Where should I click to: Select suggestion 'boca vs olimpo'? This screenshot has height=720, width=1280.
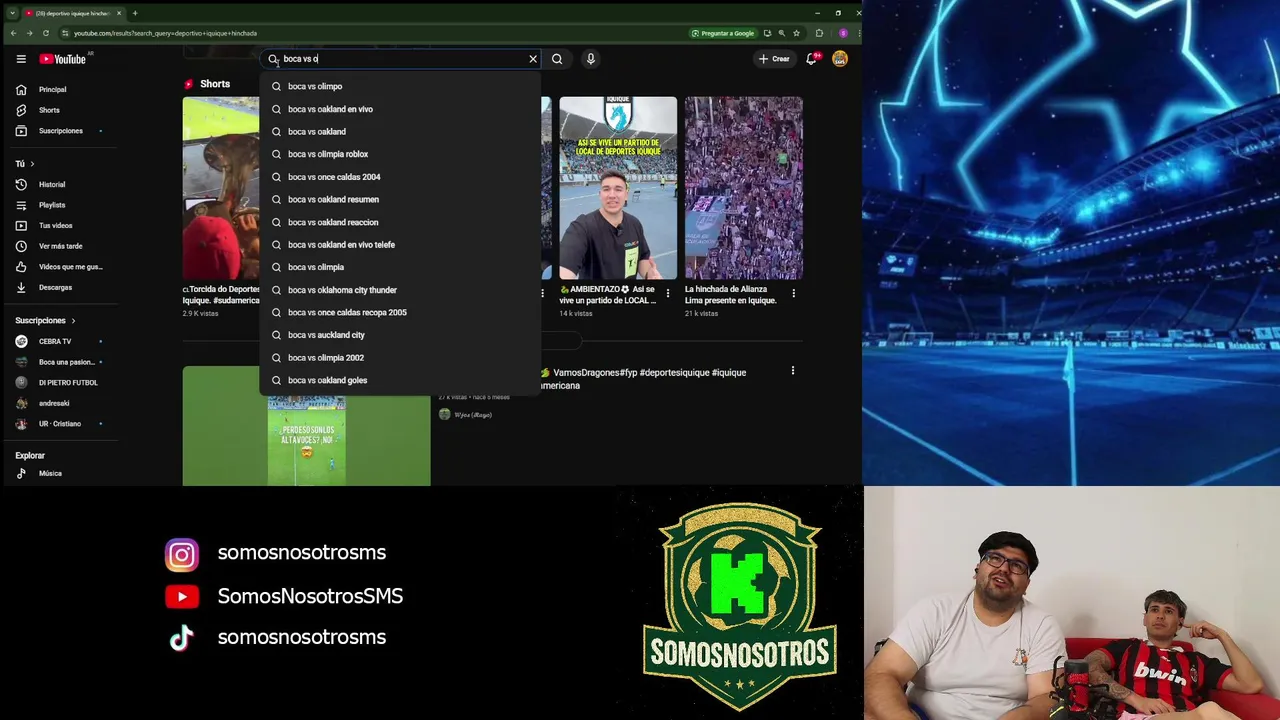(400, 86)
